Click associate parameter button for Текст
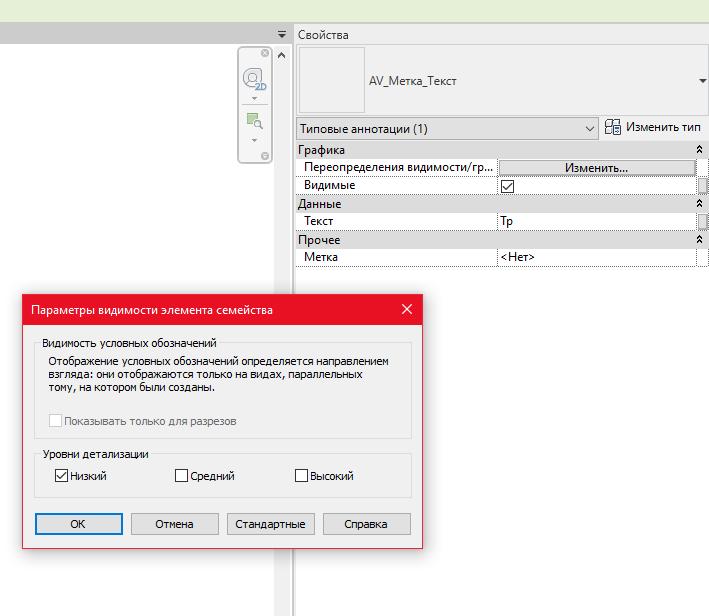This screenshot has height=616, width=709. 702,222
